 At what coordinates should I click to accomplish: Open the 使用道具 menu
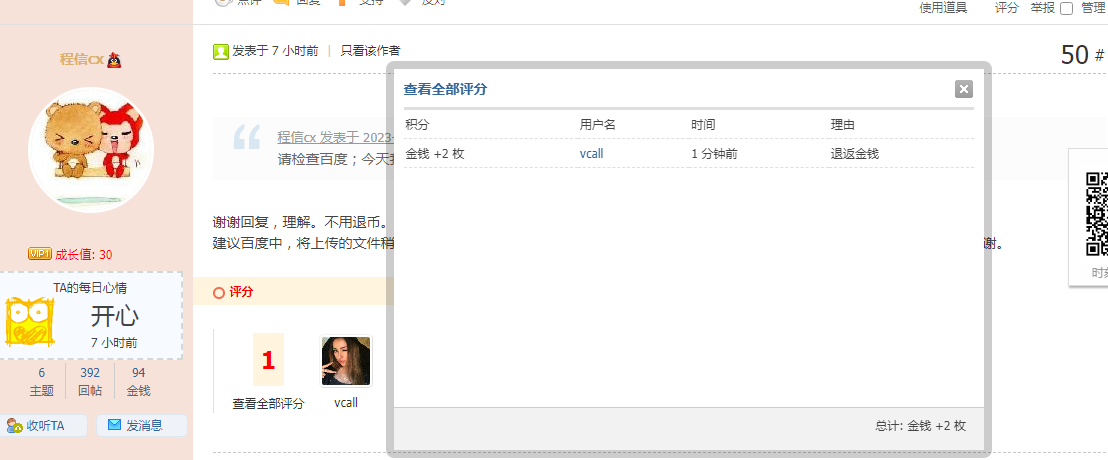pos(943,8)
